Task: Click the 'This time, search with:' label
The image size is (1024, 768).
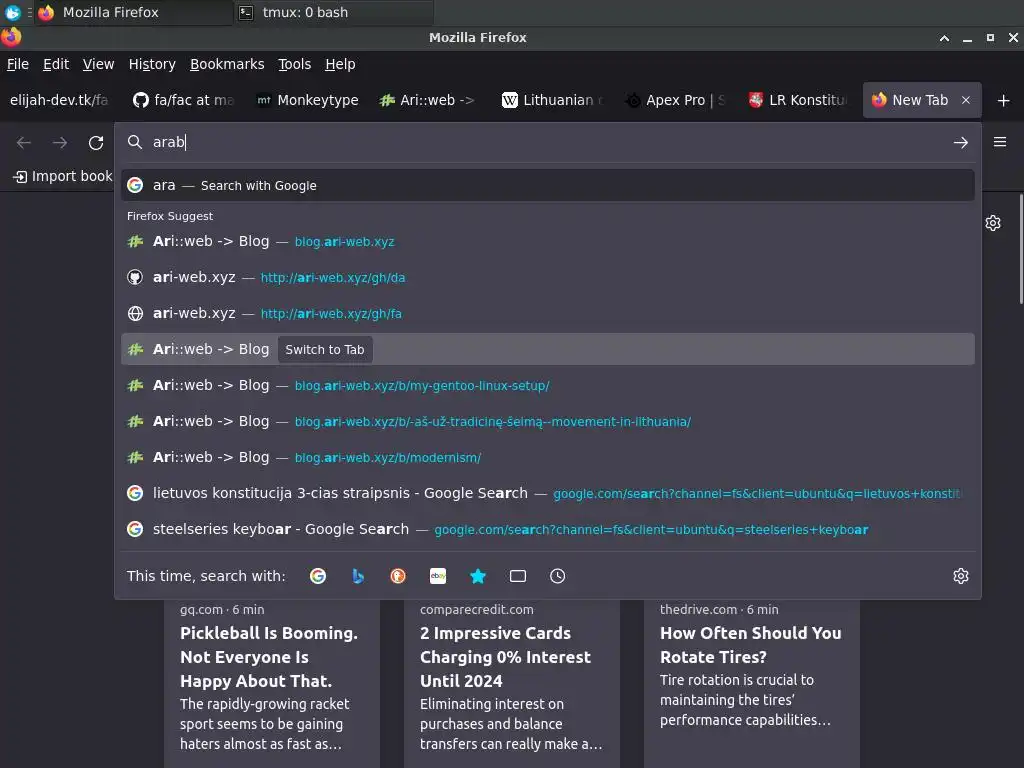Action: [206, 576]
